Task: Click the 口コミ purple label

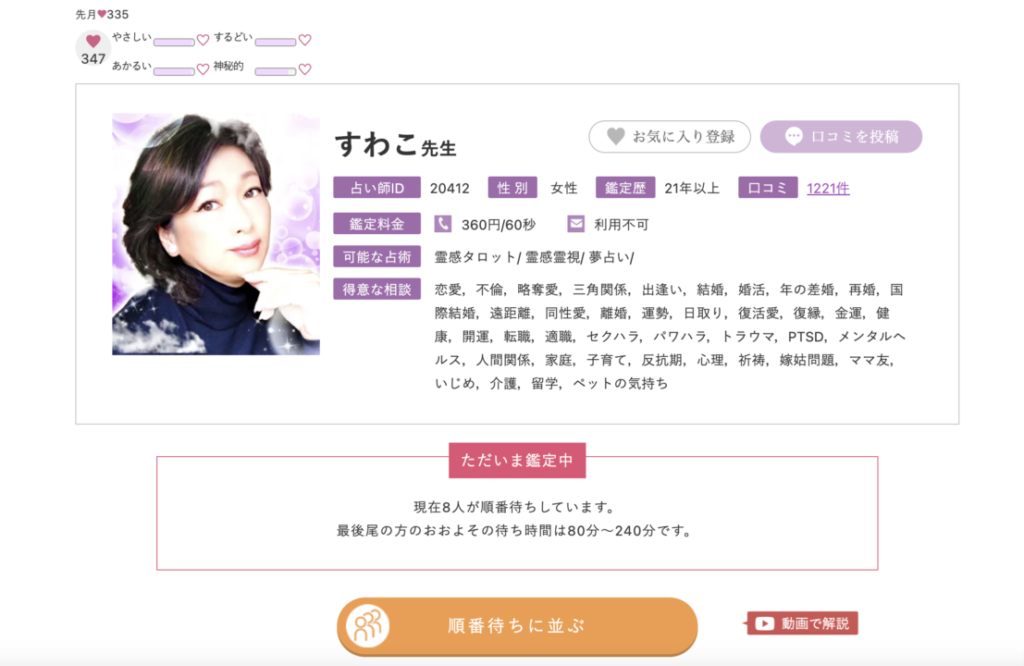Action: (x=768, y=188)
